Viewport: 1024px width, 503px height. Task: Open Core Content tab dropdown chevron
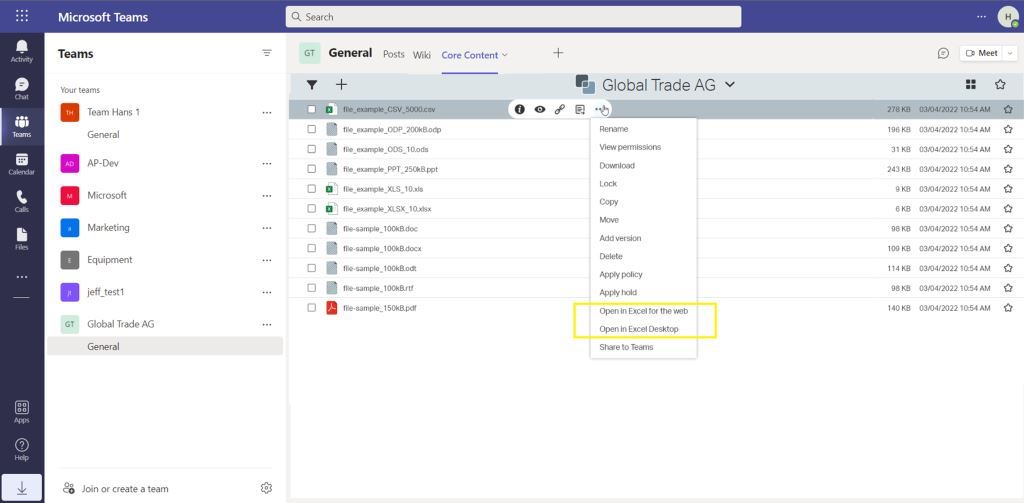pyautogui.click(x=505, y=56)
